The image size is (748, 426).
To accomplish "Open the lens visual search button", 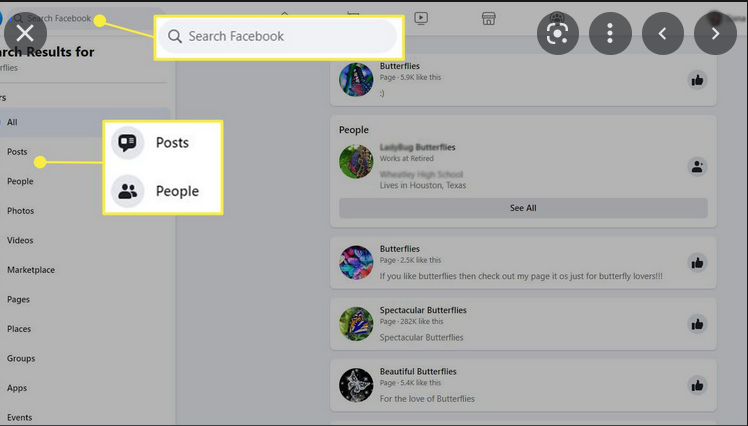I will 558,33.
